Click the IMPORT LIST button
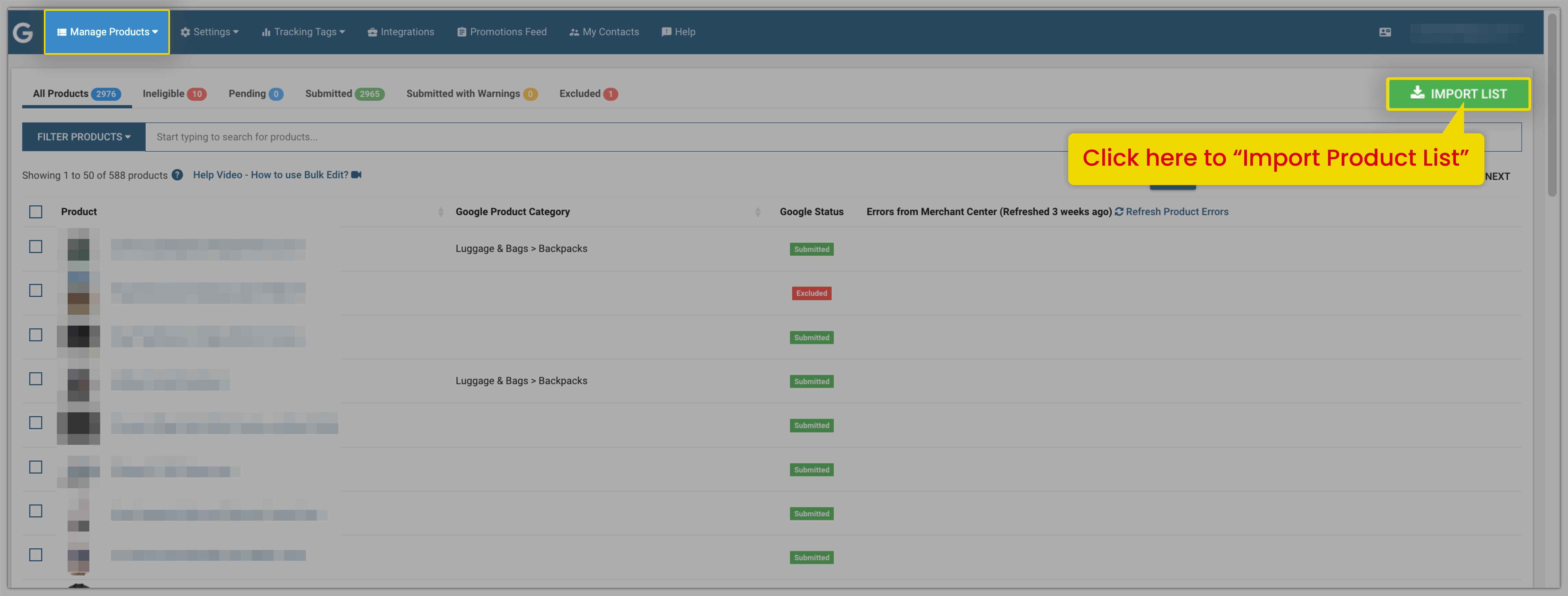1568x596 pixels. click(x=1458, y=94)
